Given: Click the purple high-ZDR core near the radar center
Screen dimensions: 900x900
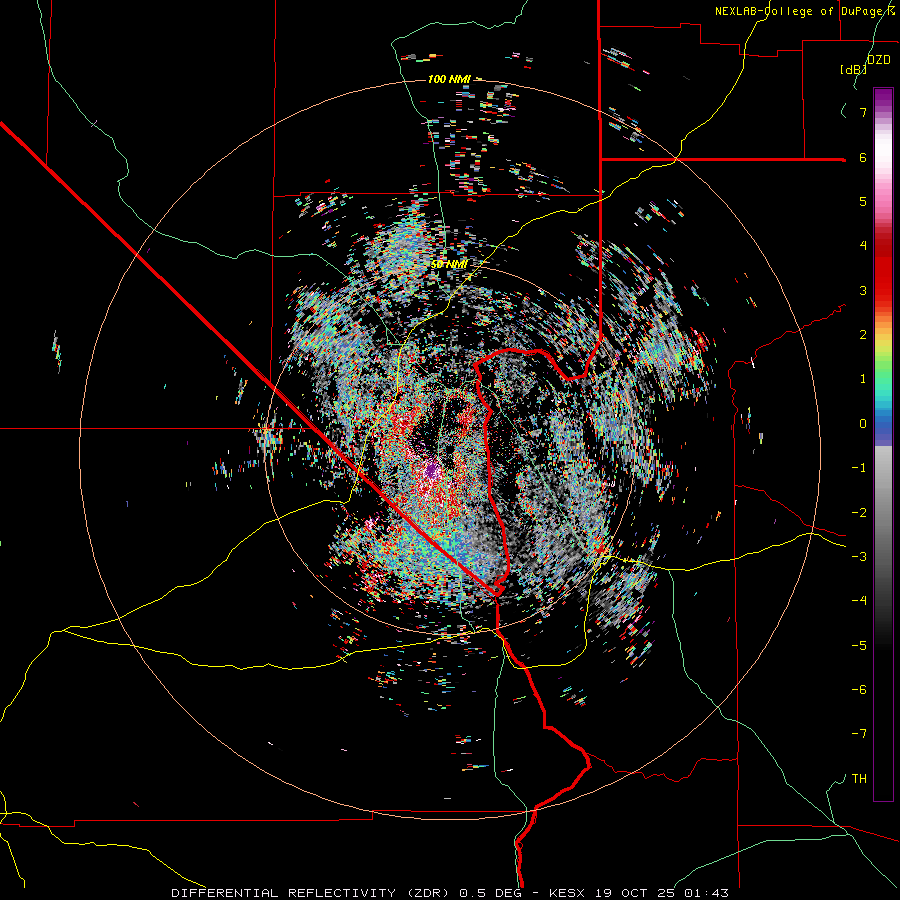Looking at the screenshot, I should (432, 471).
